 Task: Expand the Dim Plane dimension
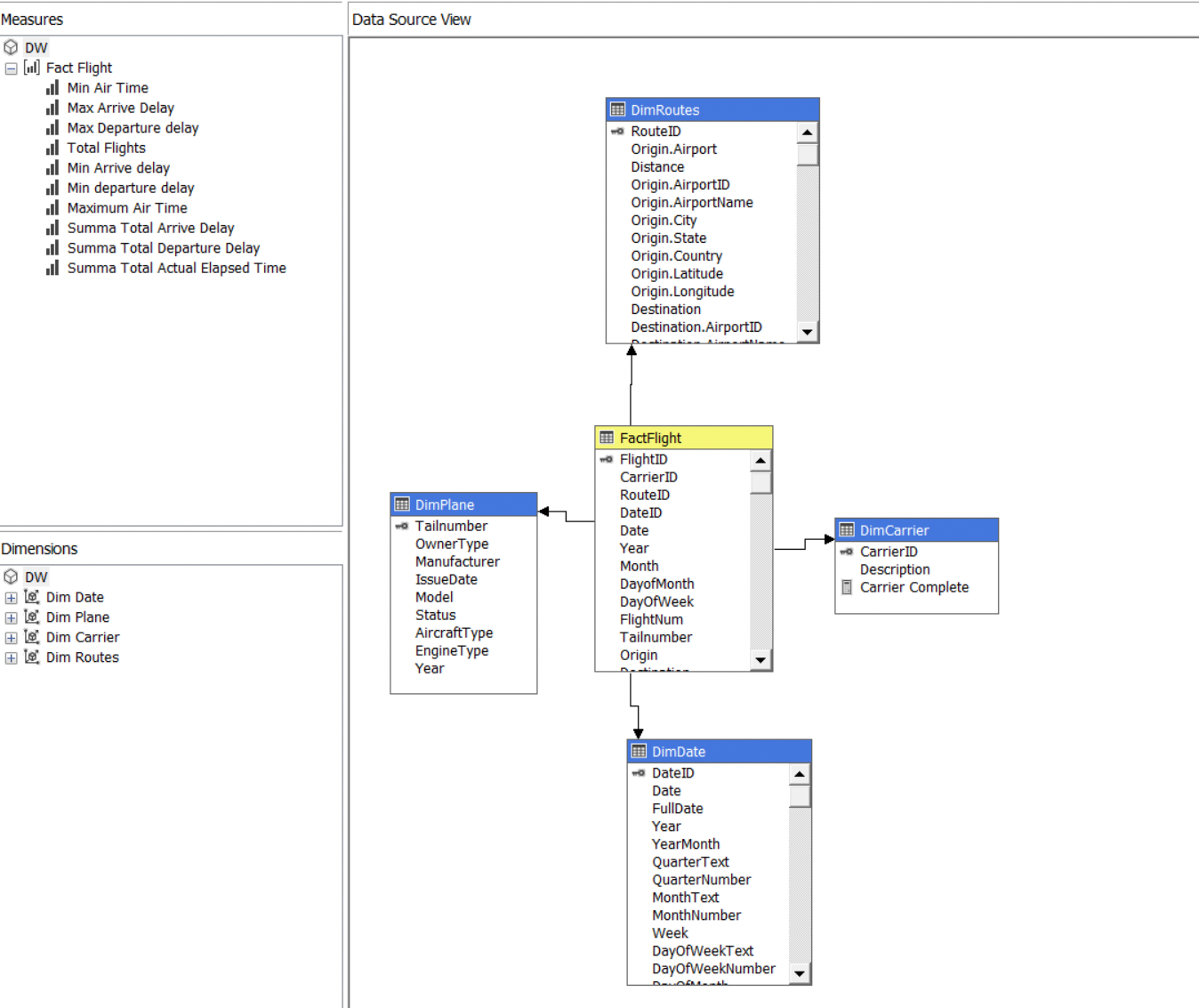[11, 617]
